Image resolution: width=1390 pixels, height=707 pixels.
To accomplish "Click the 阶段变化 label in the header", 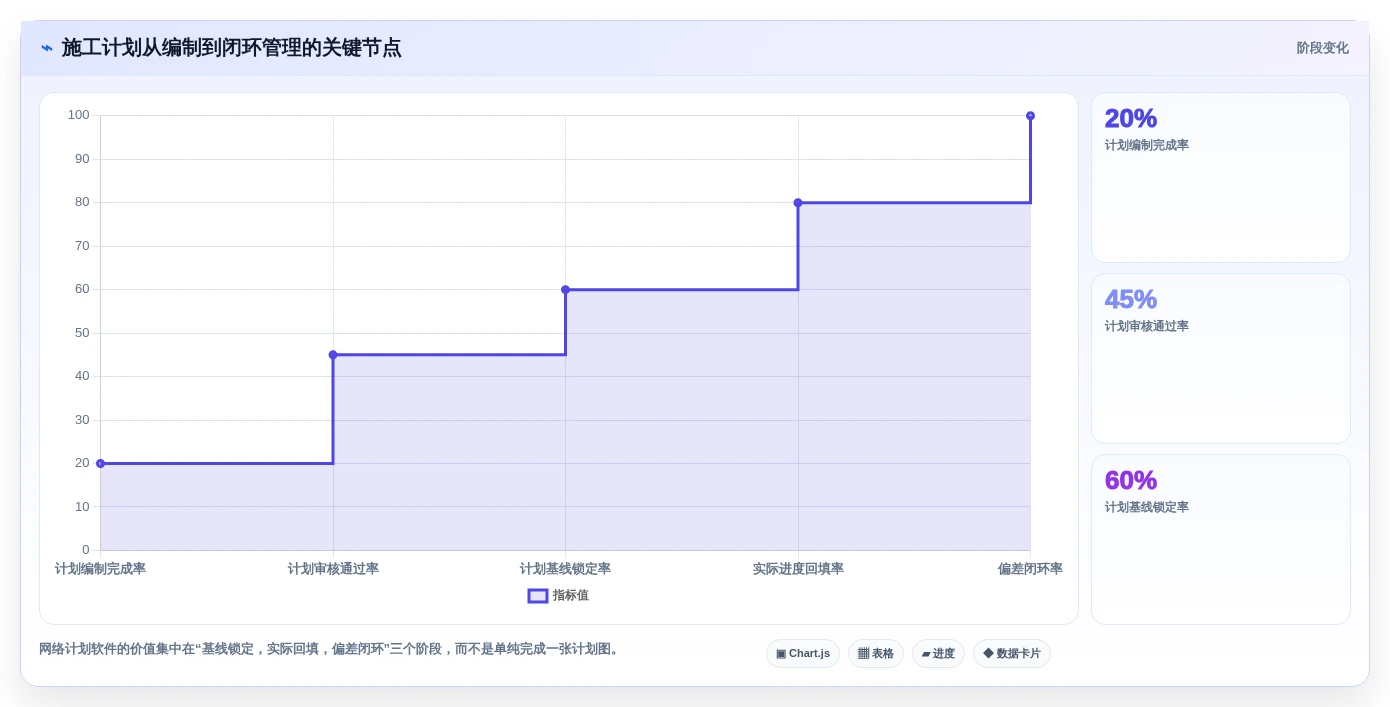I will click(1322, 48).
